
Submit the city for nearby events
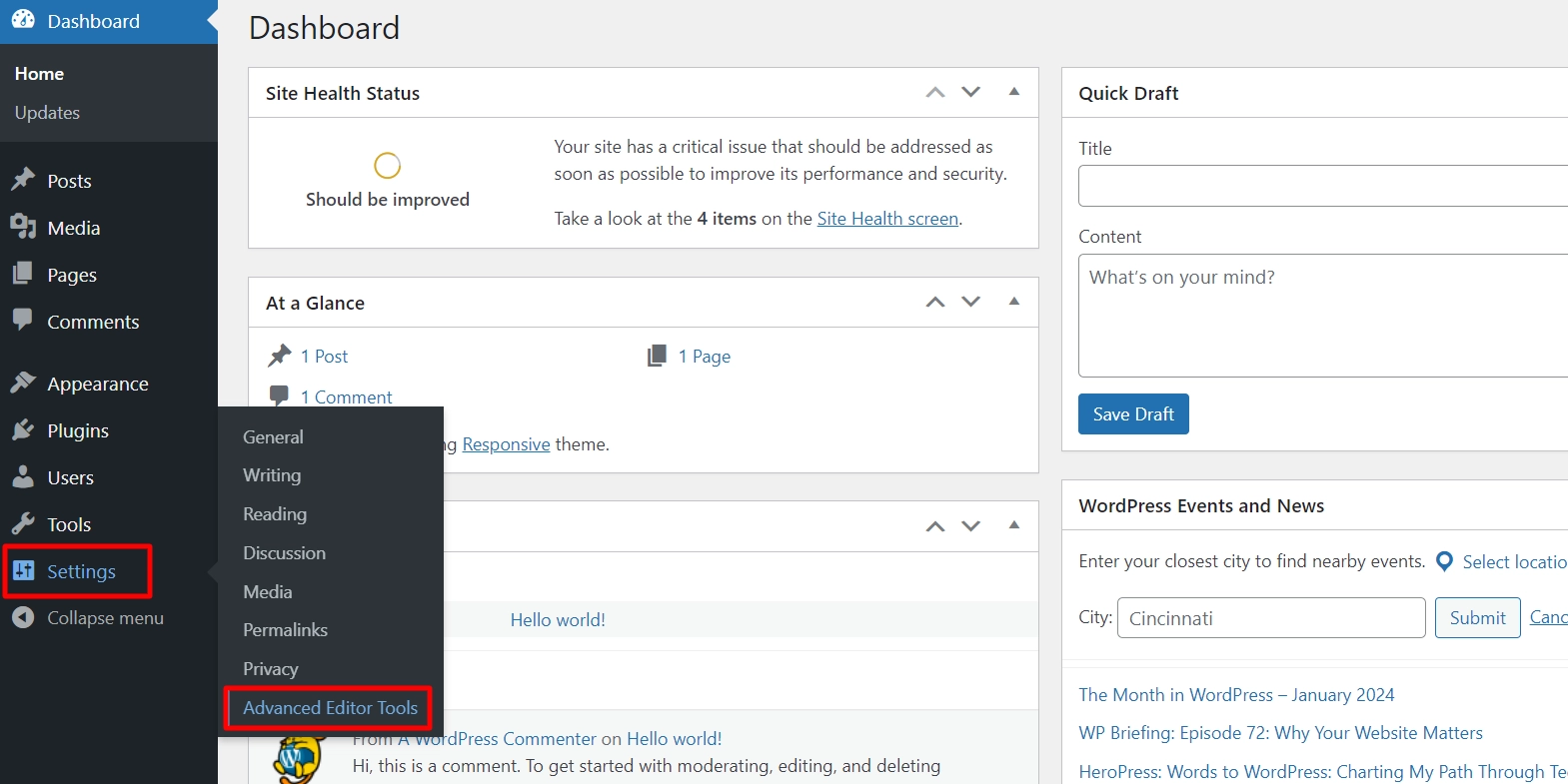1477,618
